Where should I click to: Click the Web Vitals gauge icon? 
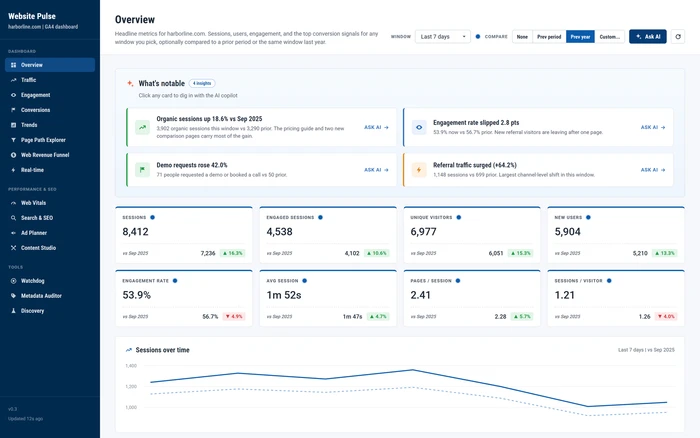tap(13, 203)
